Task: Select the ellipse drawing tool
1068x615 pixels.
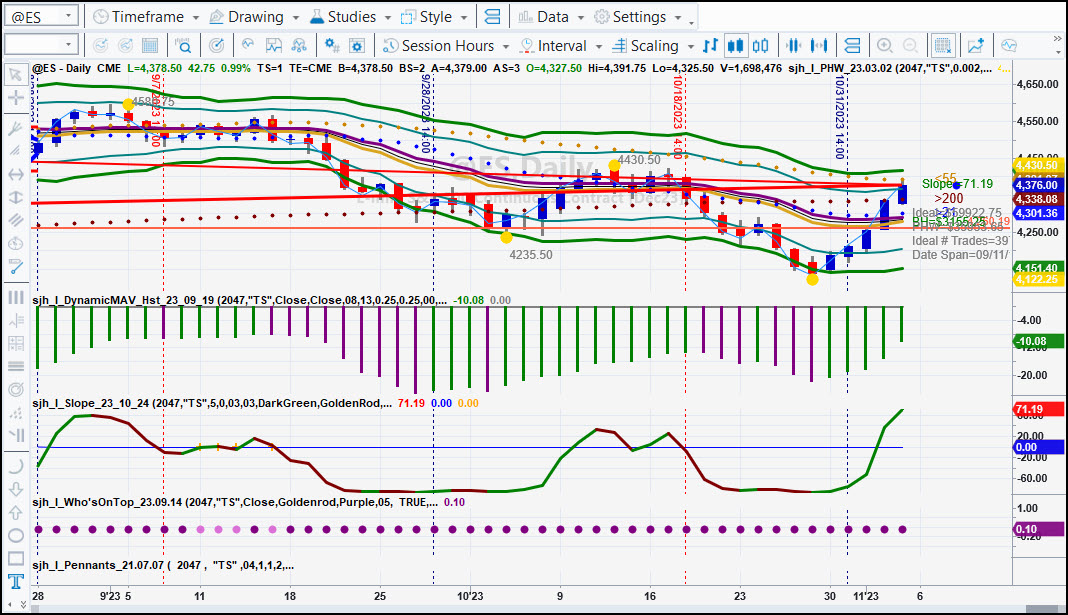Action: coord(15,535)
